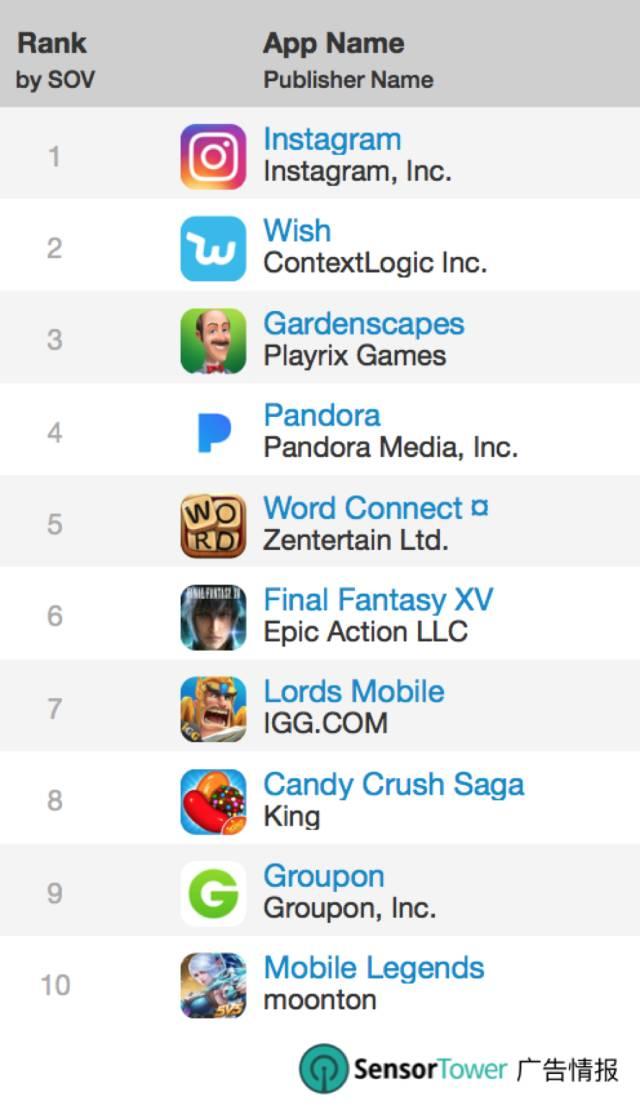The height and width of the screenshot is (1110, 640).
Task: Open the Mobile Legends app icon
Action: (x=213, y=984)
